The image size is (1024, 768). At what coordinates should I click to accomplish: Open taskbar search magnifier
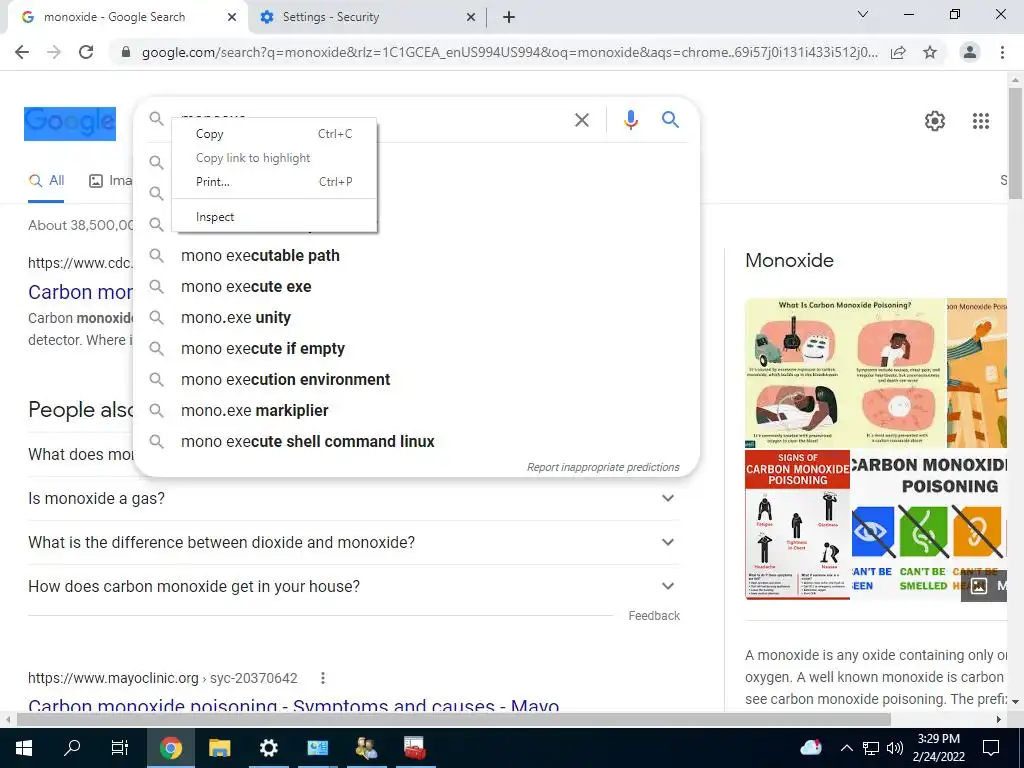click(72, 748)
